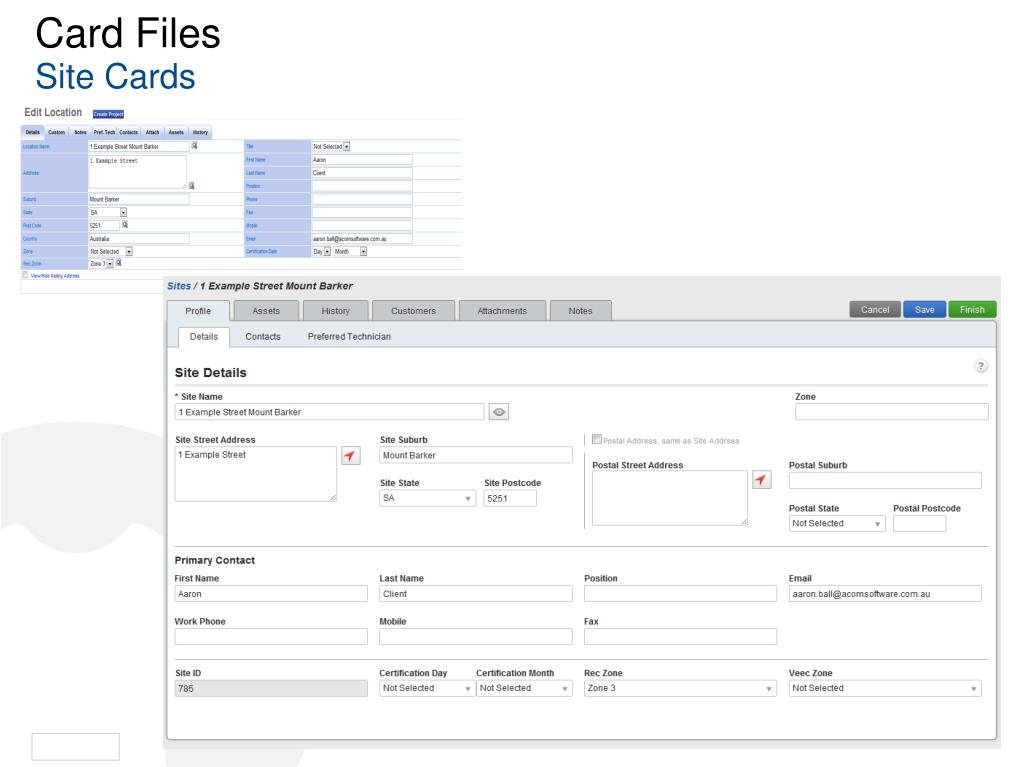The image size is (1023, 767).
Task: Click the Location Name field in Edit Location
Action: (x=139, y=147)
